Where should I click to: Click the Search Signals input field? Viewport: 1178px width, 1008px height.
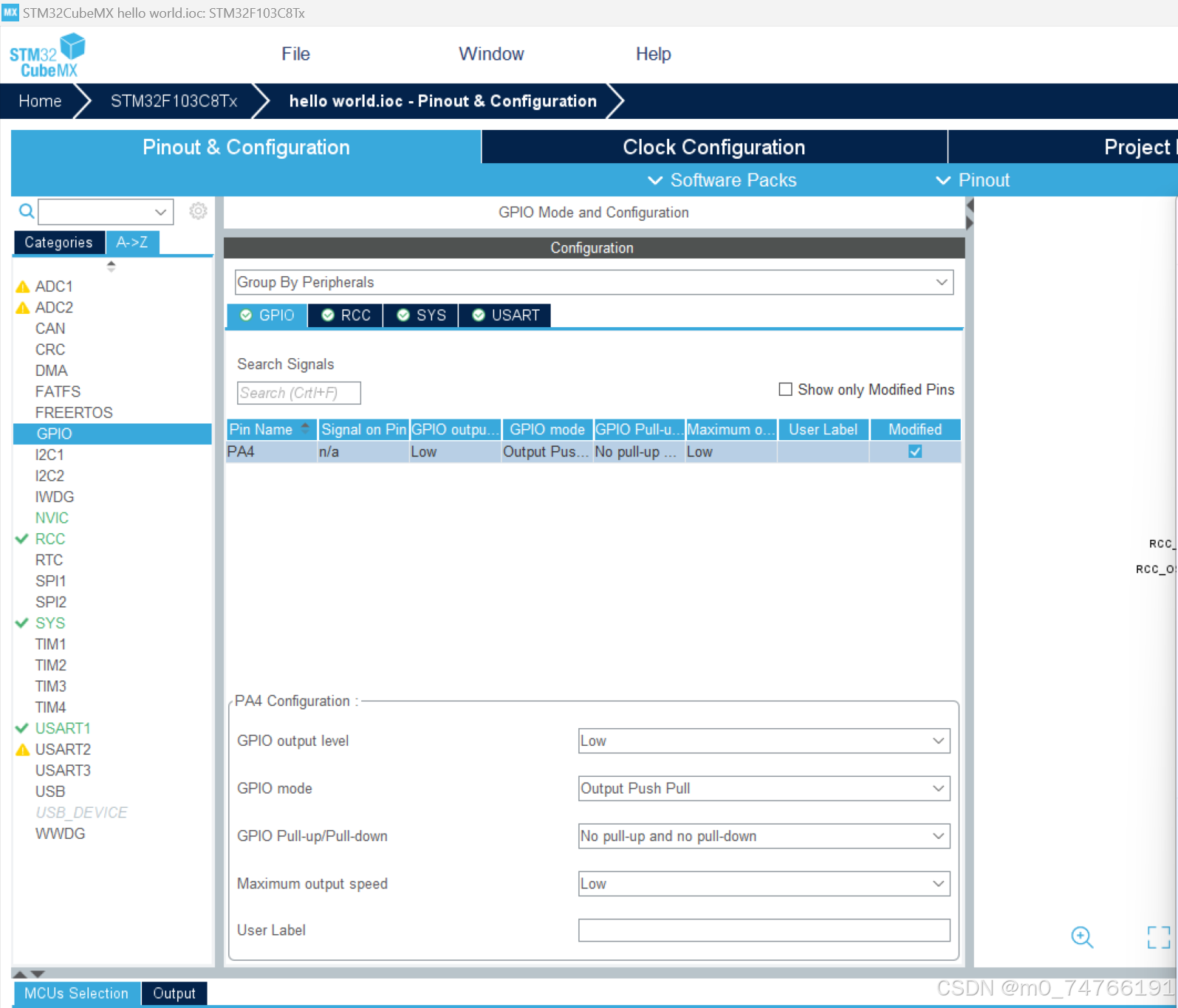click(299, 393)
